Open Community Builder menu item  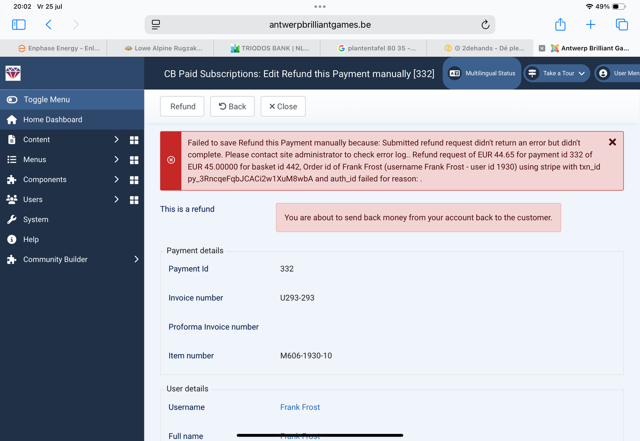(55, 260)
